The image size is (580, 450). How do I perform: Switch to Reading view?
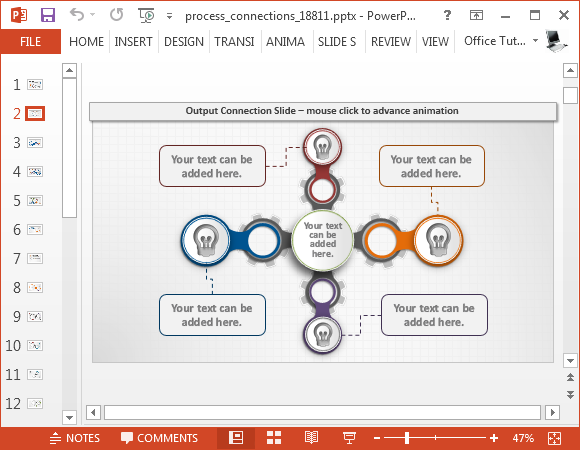coord(311,438)
